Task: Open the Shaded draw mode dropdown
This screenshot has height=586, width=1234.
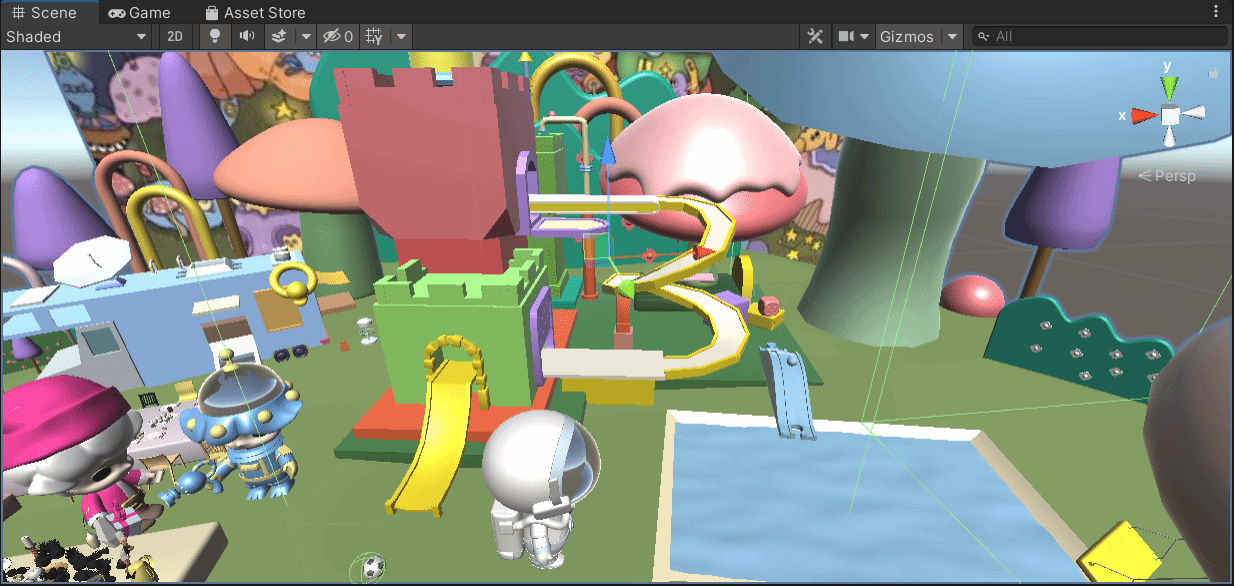Action: [76, 37]
